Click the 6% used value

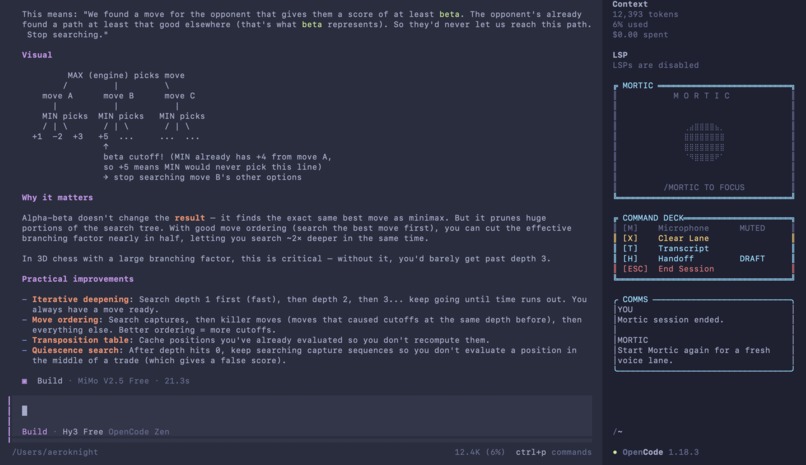(x=630, y=25)
